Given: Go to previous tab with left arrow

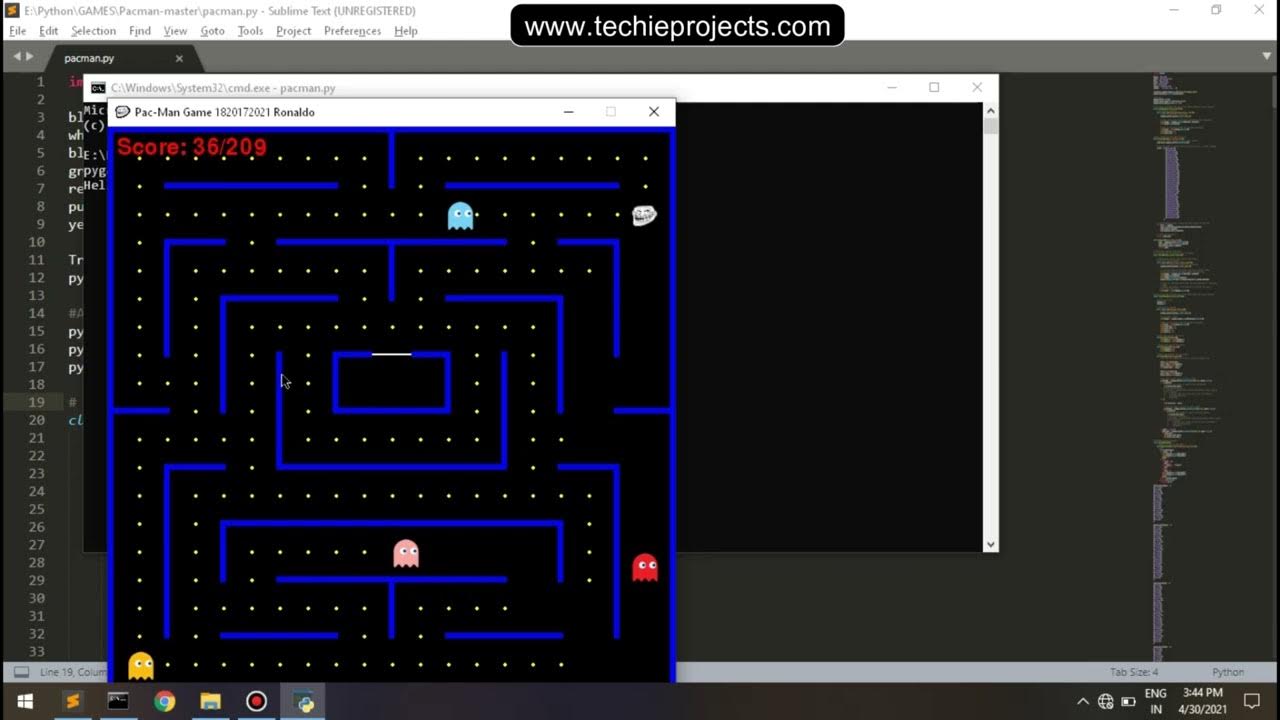Looking at the screenshot, I should (16, 57).
